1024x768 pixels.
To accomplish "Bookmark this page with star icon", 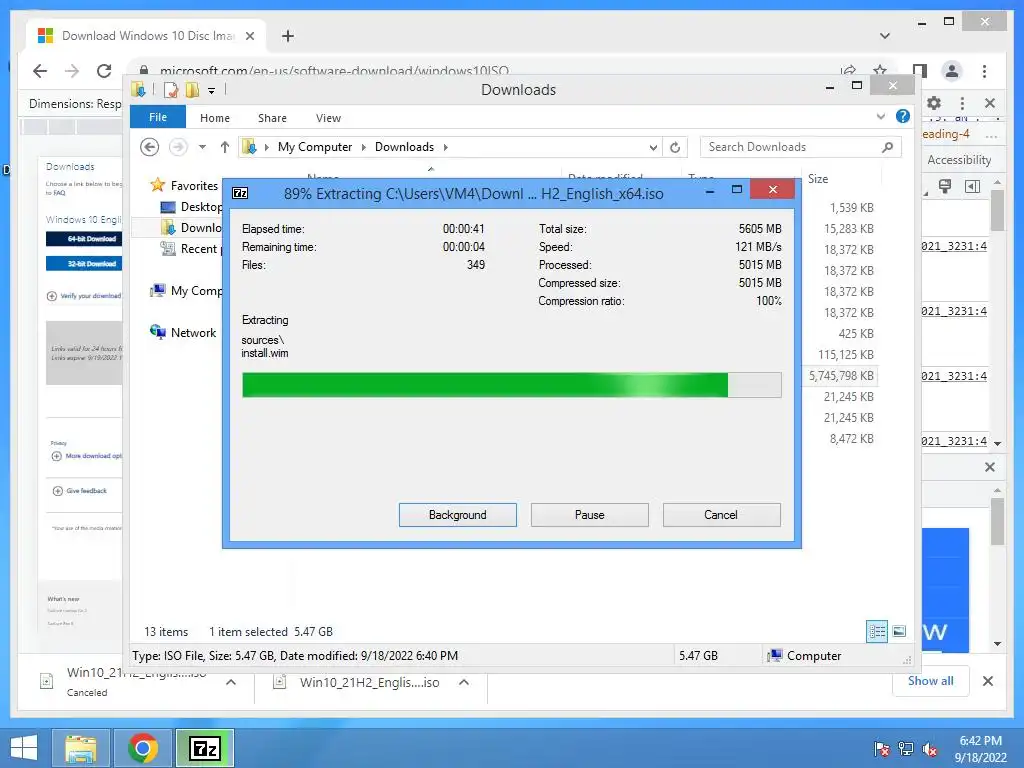I will (880, 70).
